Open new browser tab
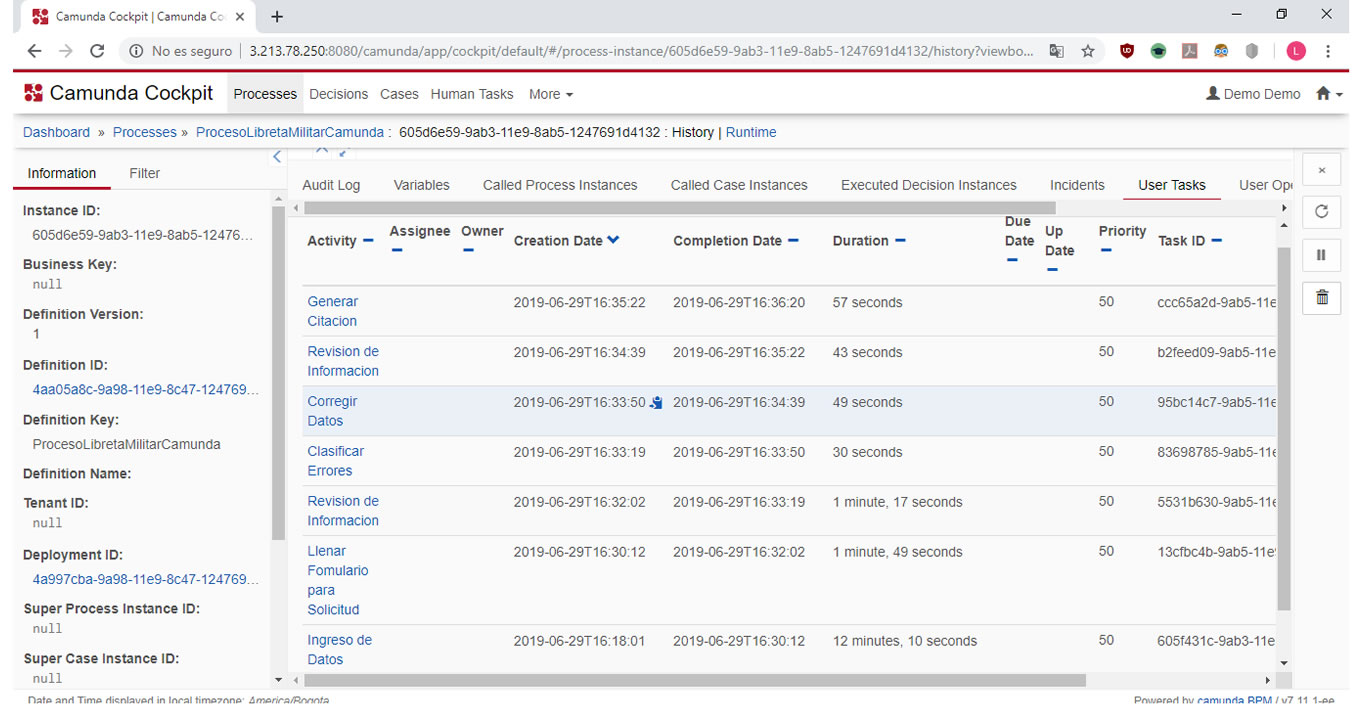This screenshot has width=1370, height=720. tap(277, 16)
